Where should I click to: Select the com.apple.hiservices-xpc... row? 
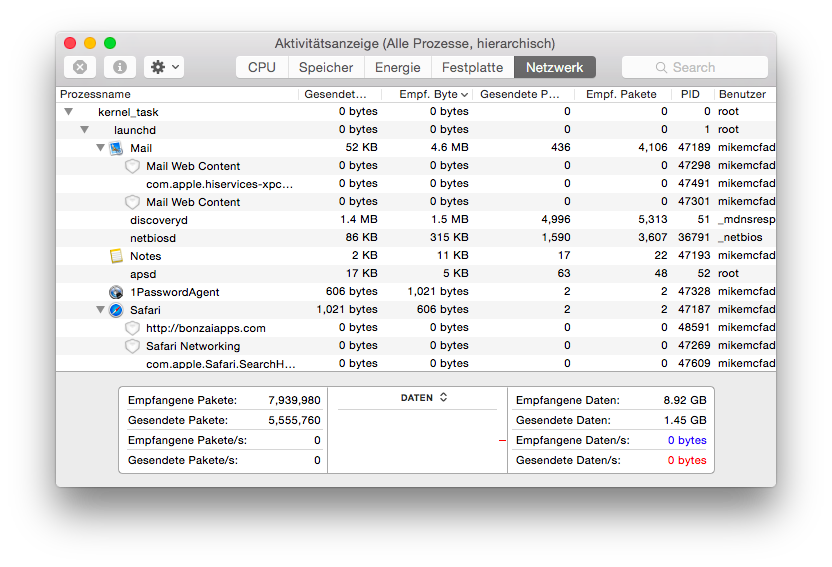(416, 184)
